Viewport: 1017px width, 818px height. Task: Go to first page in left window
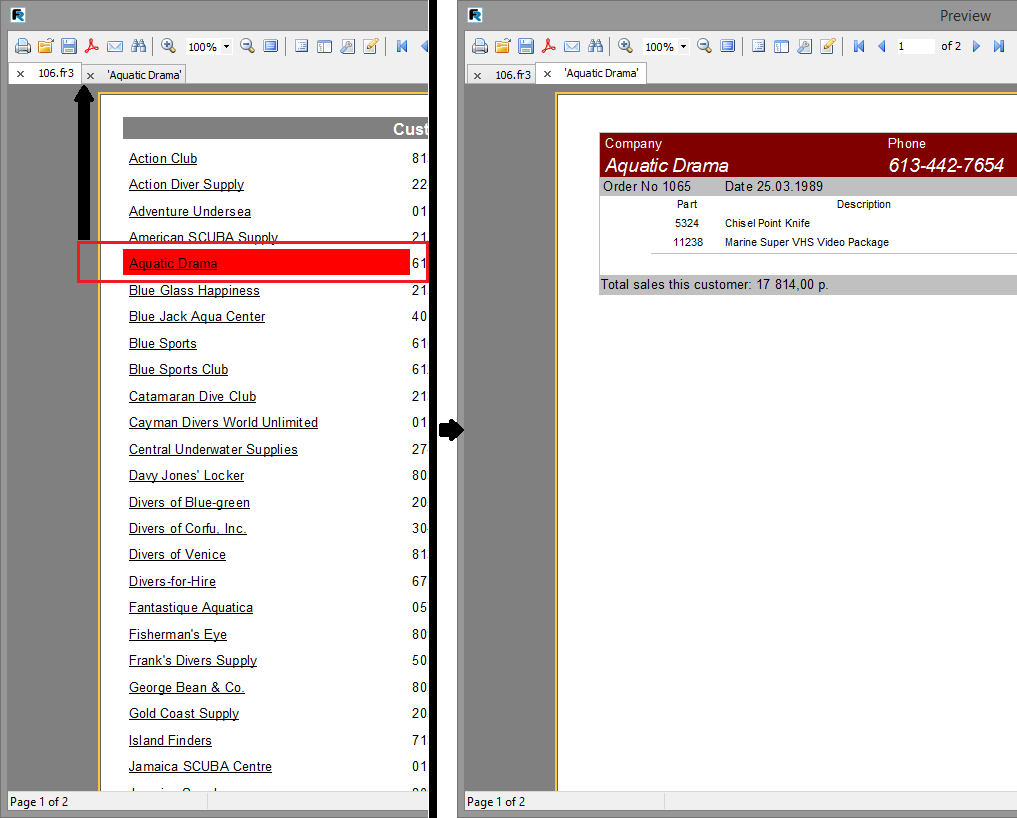401,46
